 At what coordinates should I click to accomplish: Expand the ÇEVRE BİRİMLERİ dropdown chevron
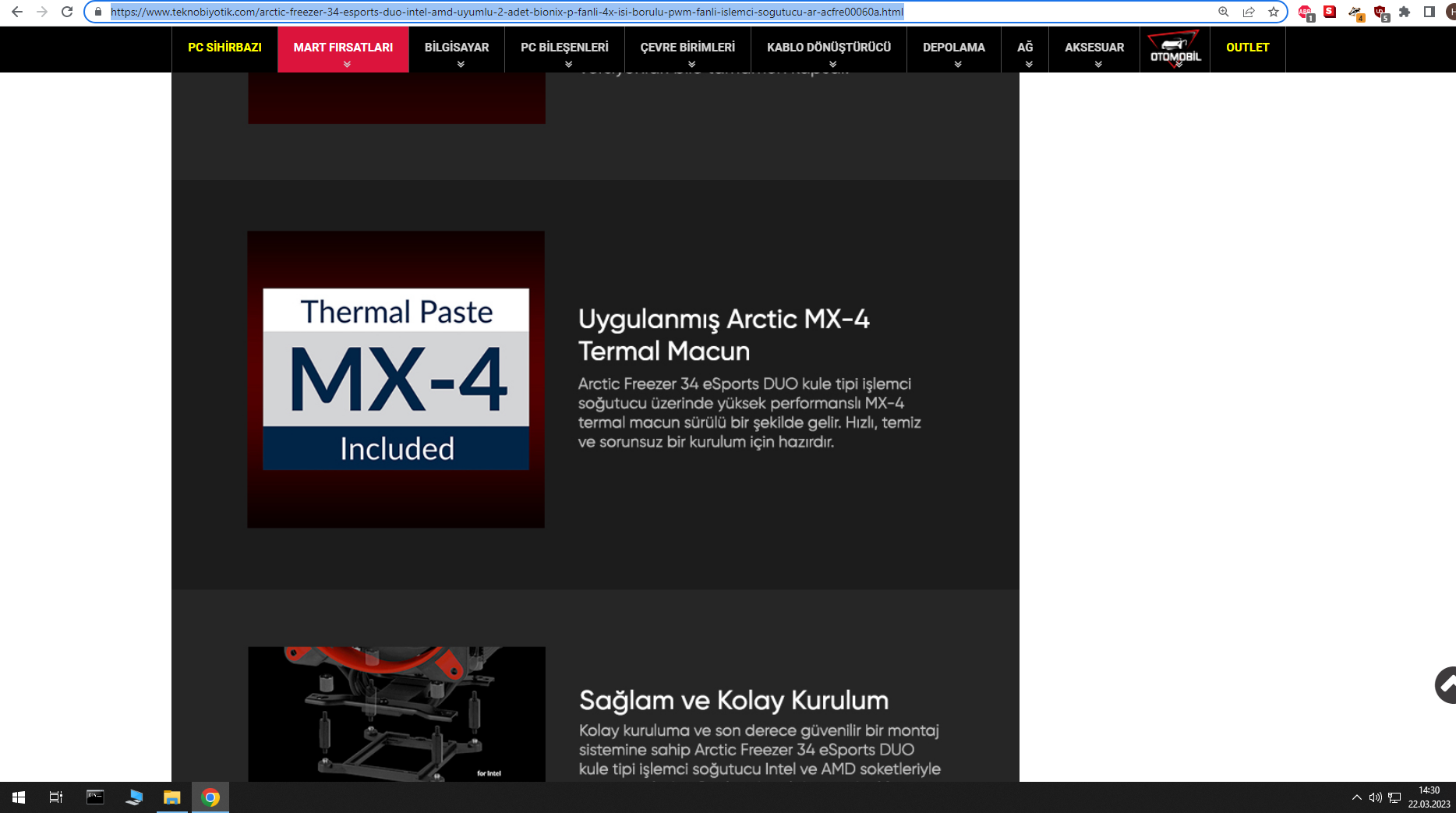691,65
